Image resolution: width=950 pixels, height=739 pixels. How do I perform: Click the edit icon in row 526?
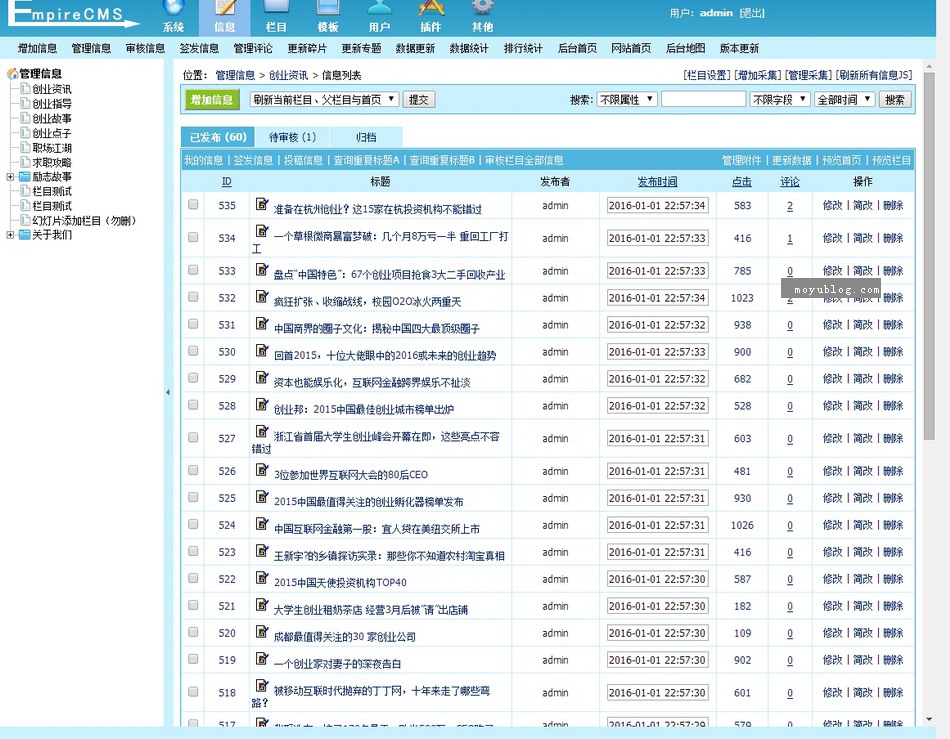[x=262, y=469]
